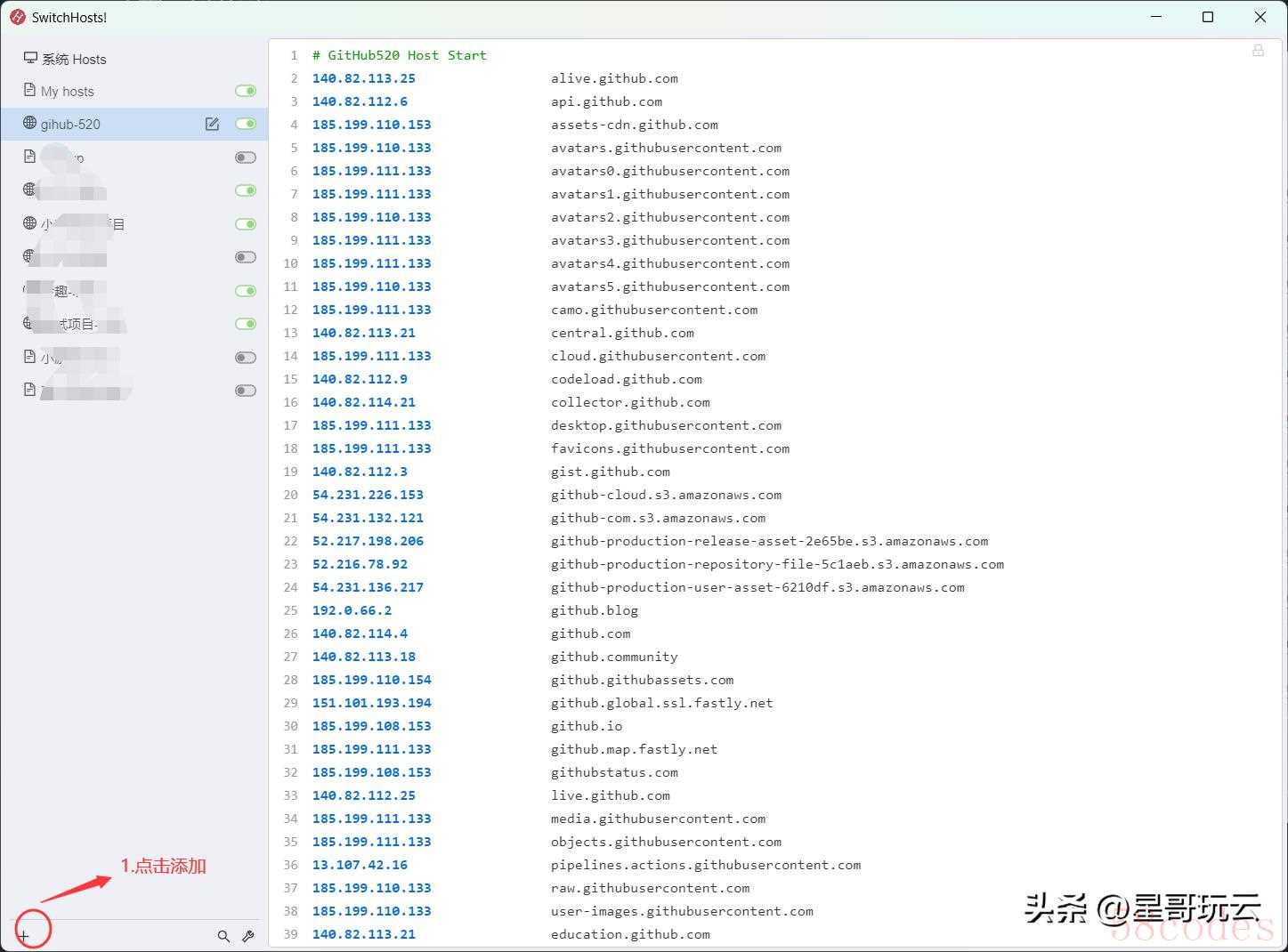Open the search magnifier in sidebar footer

pos(223,936)
